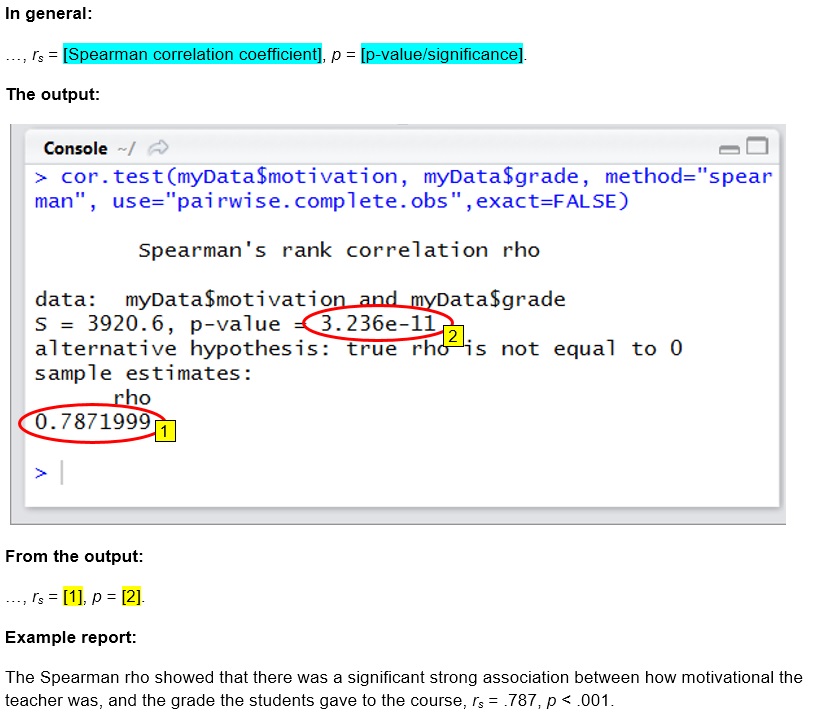814x724 pixels.
Task: Select the yellow marker labeled 2
Action: (454, 337)
